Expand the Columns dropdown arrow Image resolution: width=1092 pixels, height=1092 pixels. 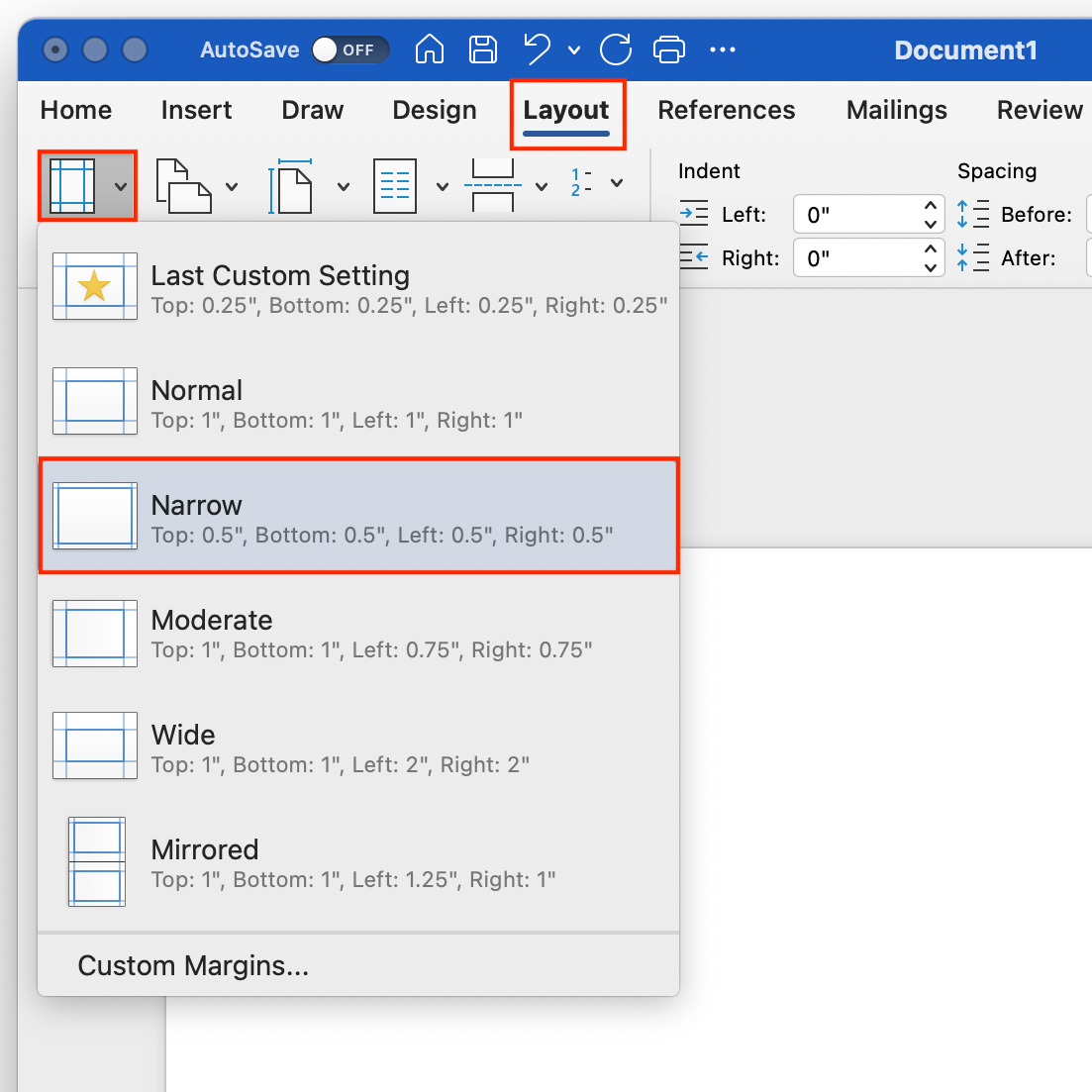[443, 186]
